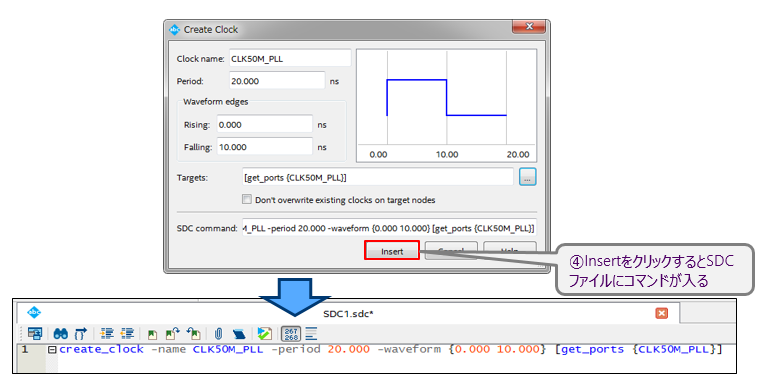Viewport: 768px width, 382px height.
Task: Click the Insert button
Action: click(x=392, y=250)
